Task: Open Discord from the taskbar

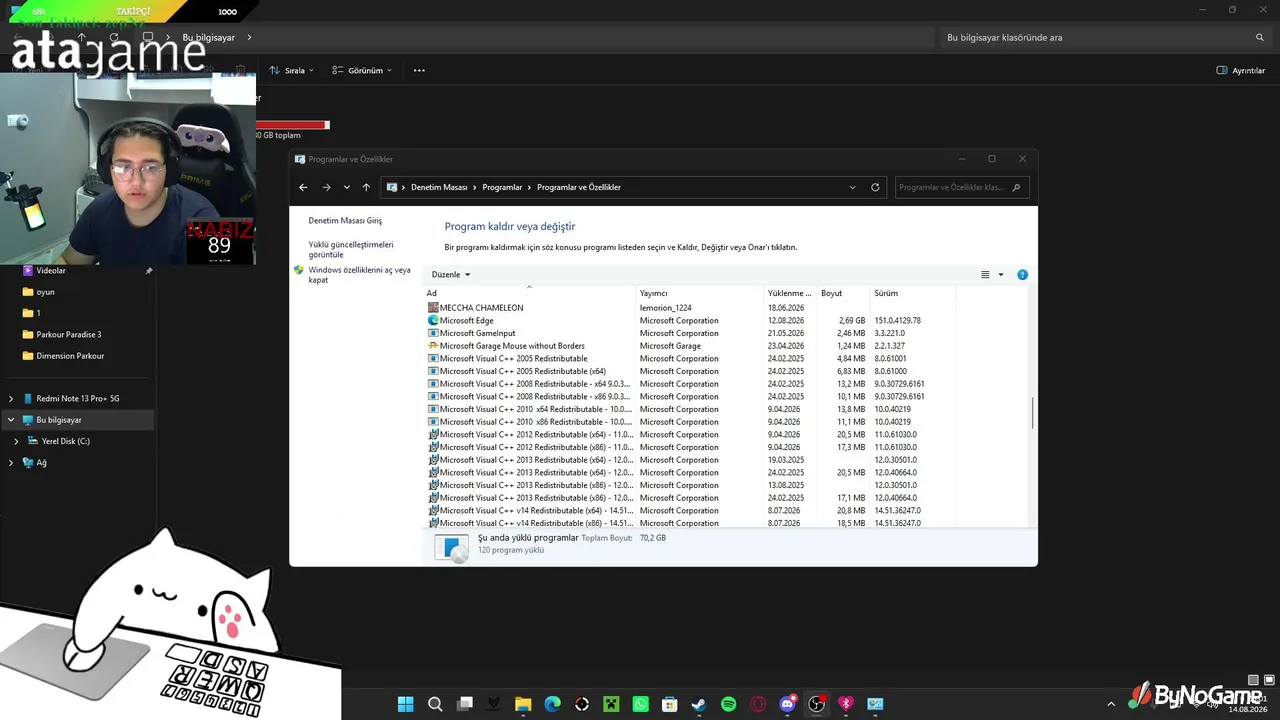Action: [787, 704]
